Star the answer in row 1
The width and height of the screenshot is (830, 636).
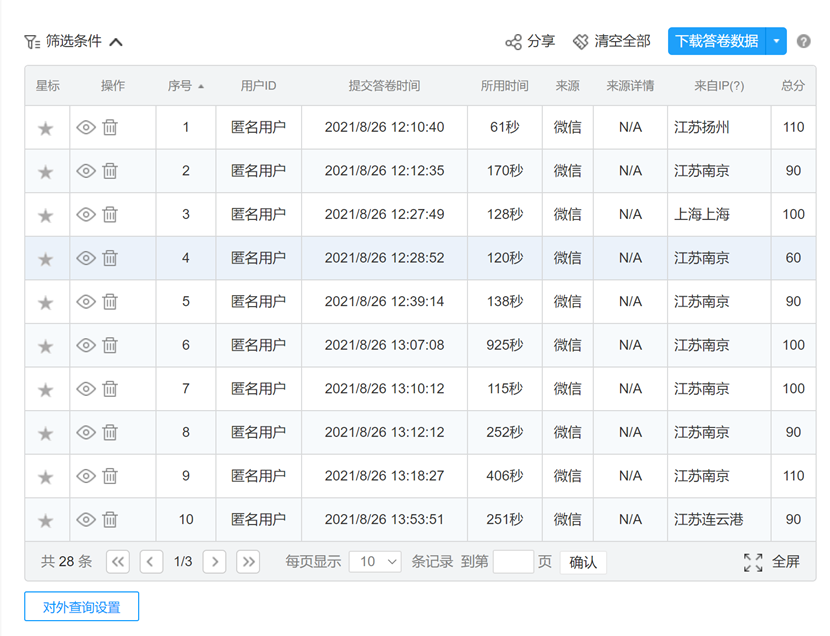[46, 127]
